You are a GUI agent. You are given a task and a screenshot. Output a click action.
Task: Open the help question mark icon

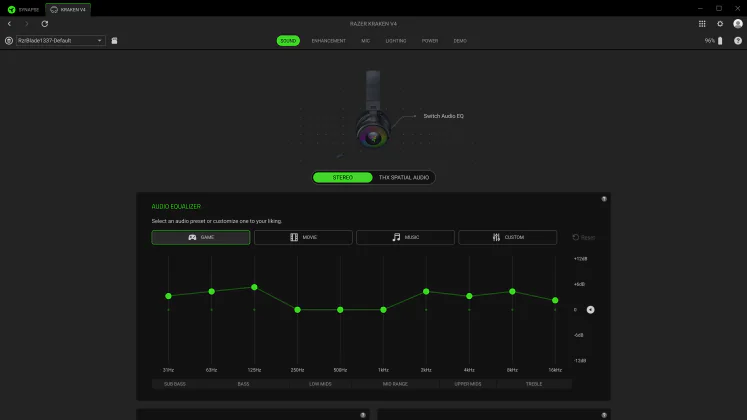pyautogui.click(x=738, y=41)
